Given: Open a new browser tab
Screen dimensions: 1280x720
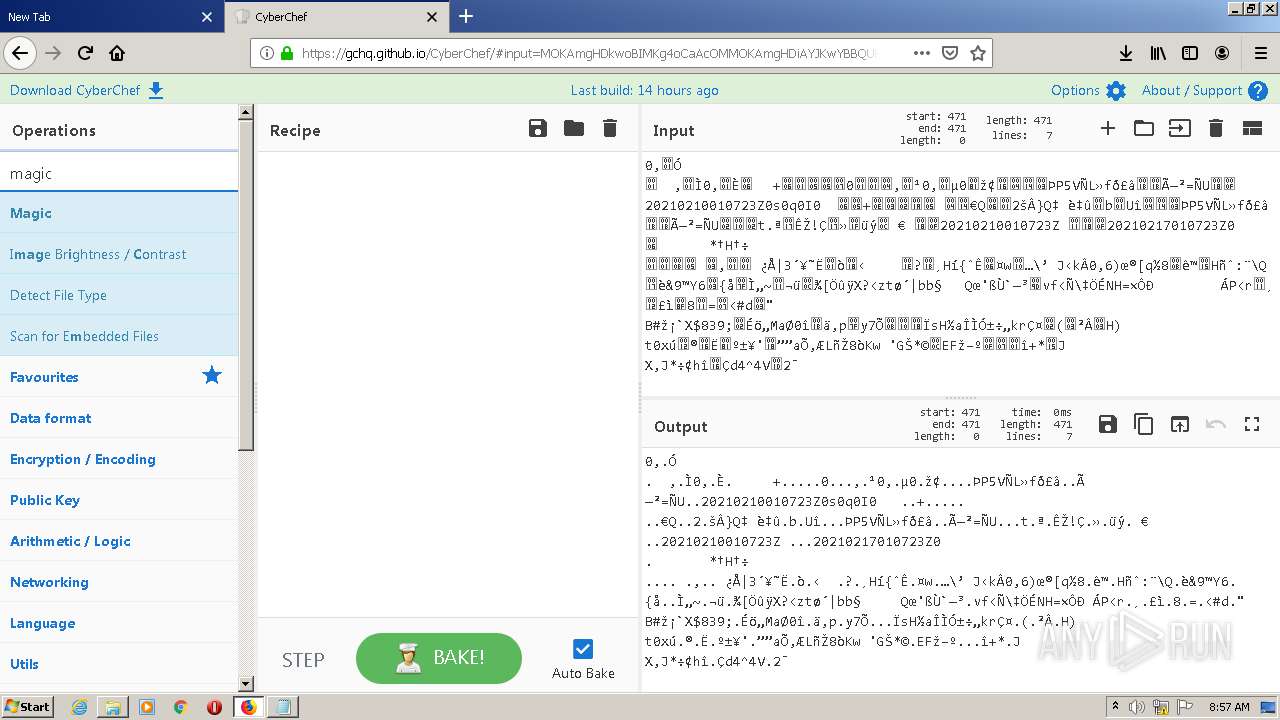Looking at the screenshot, I should [466, 16].
